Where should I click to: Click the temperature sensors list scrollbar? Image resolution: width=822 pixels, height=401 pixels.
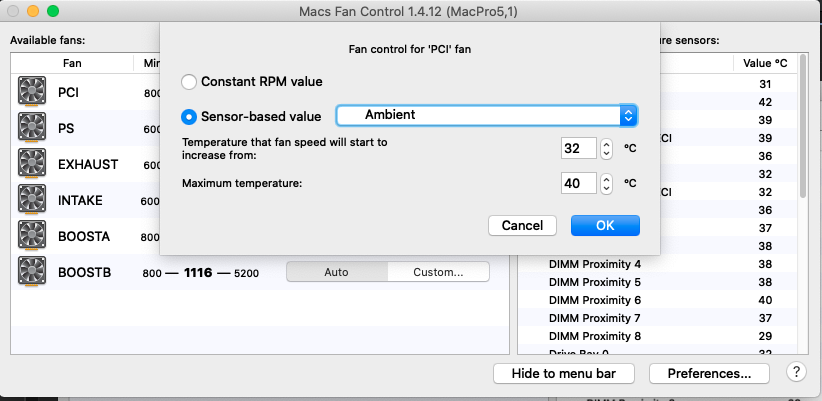pos(803,127)
